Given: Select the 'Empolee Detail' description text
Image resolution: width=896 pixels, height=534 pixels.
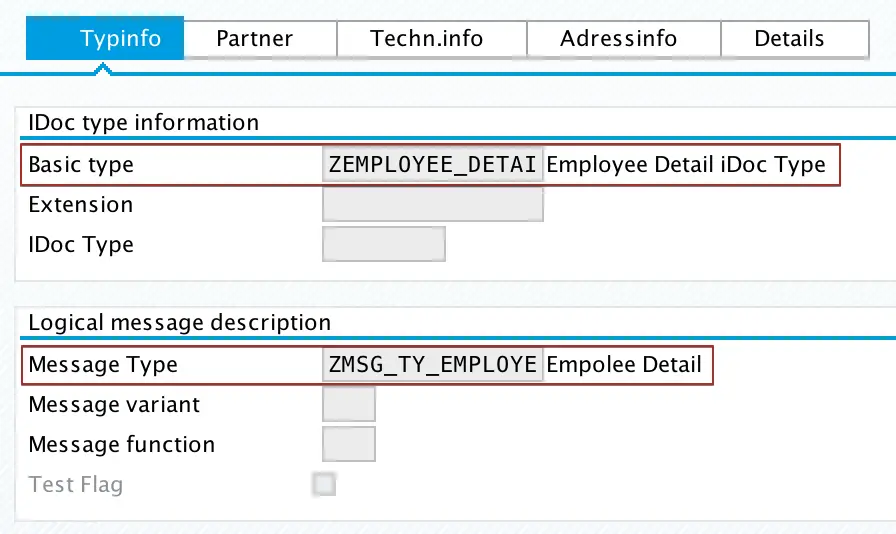Looking at the screenshot, I should coord(623,365).
